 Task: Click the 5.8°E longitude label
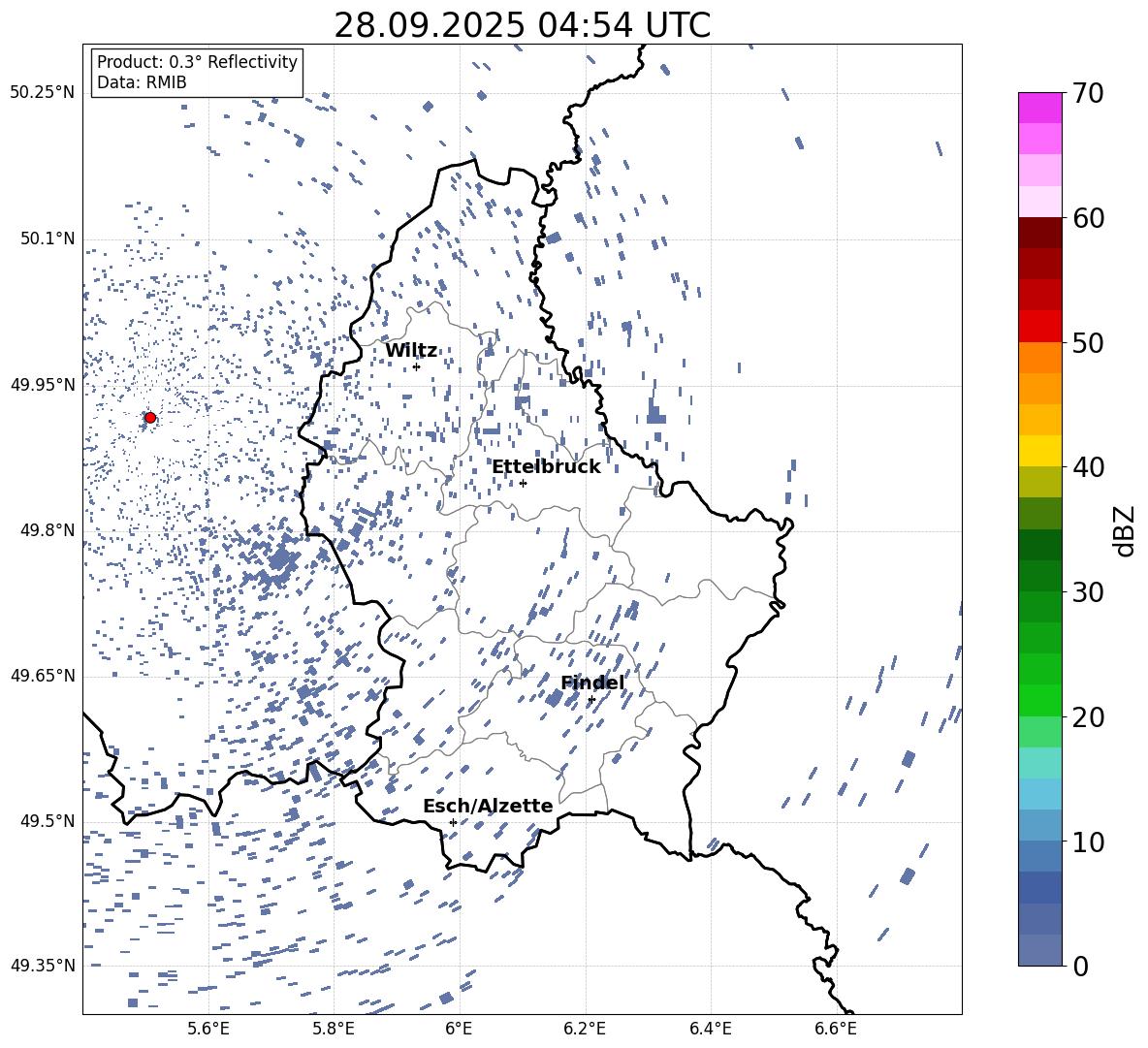tap(334, 1029)
